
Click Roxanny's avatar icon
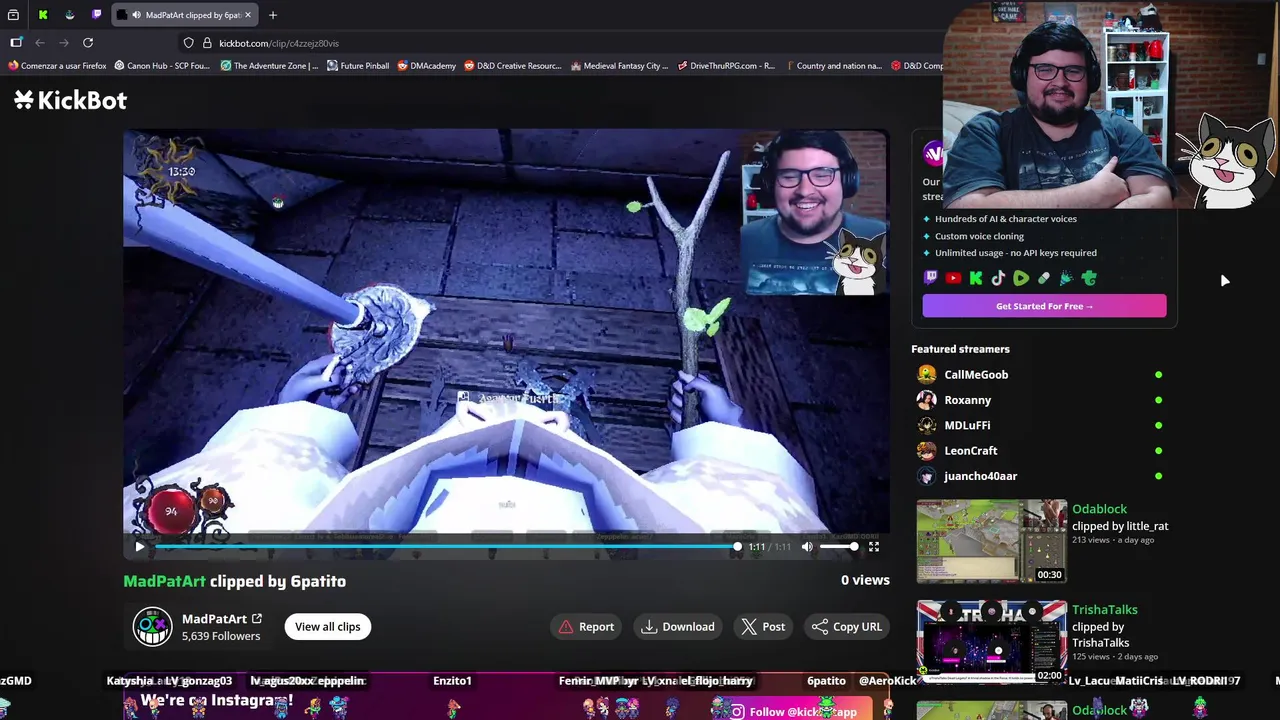pos(927,400)
